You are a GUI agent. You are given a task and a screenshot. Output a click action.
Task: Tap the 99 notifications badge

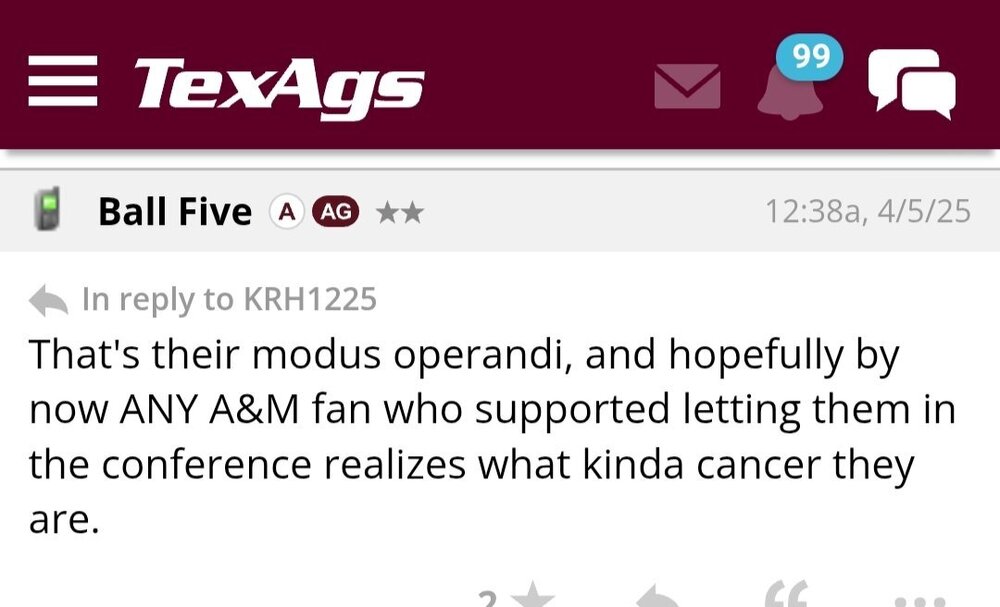click(x=811, y=59)
